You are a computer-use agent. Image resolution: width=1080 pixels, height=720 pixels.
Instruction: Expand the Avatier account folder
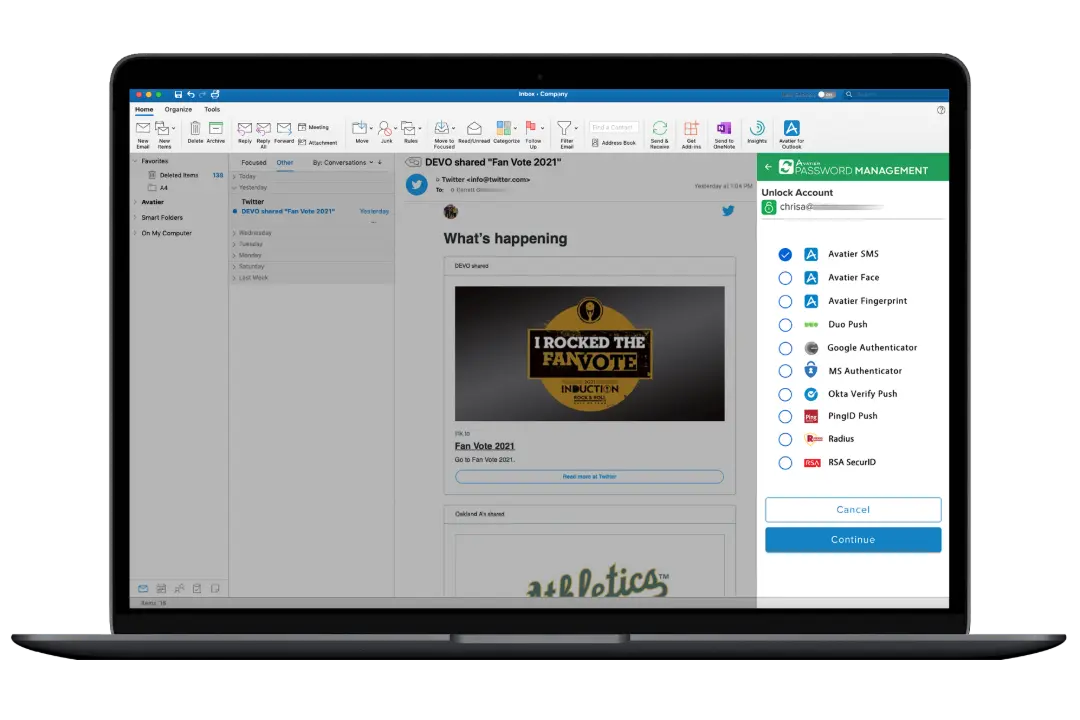pos(135,202)
